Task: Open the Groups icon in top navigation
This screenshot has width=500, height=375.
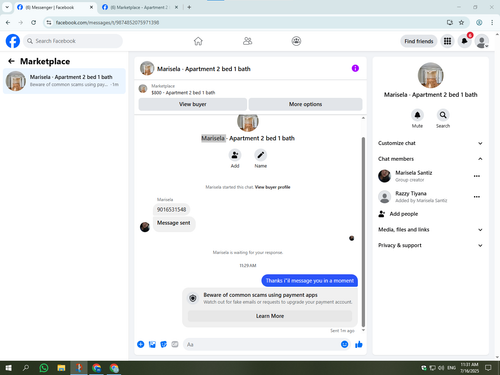Action: [x=296, y=41]
